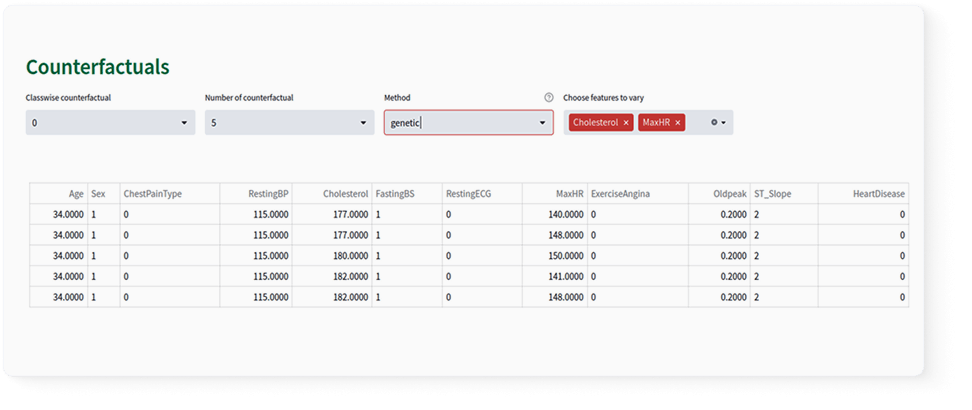Click the Sex column header
Image resolution: width=972 pixels, height=410 pixels.
point(104,194)
